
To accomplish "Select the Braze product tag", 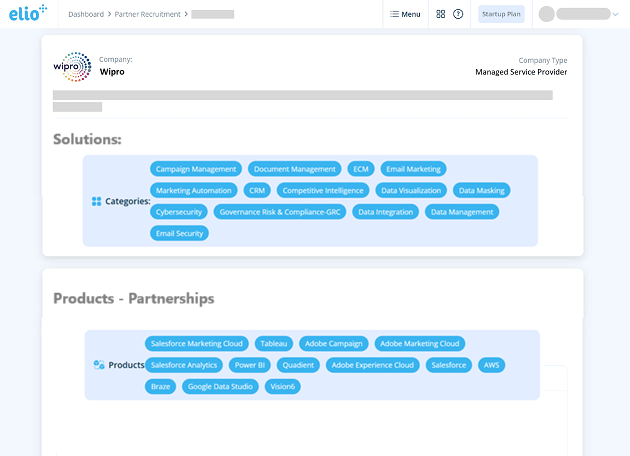I will (x=161, y=386).
